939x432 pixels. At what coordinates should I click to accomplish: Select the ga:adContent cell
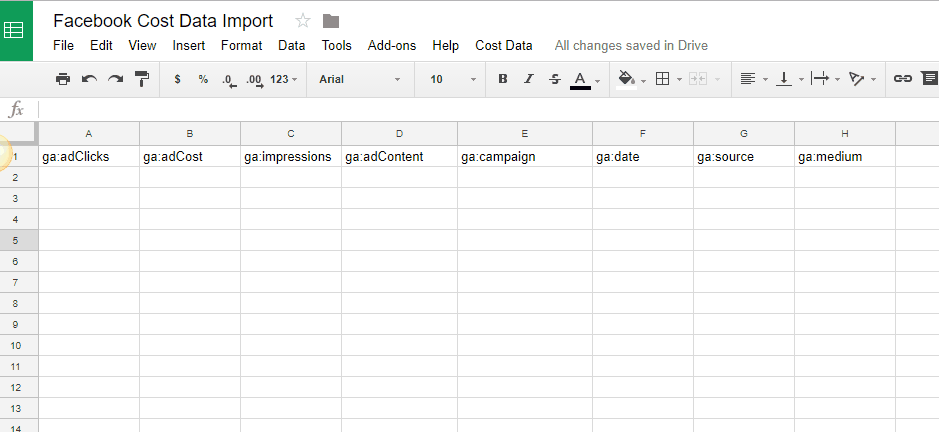[x=399, y=156]
